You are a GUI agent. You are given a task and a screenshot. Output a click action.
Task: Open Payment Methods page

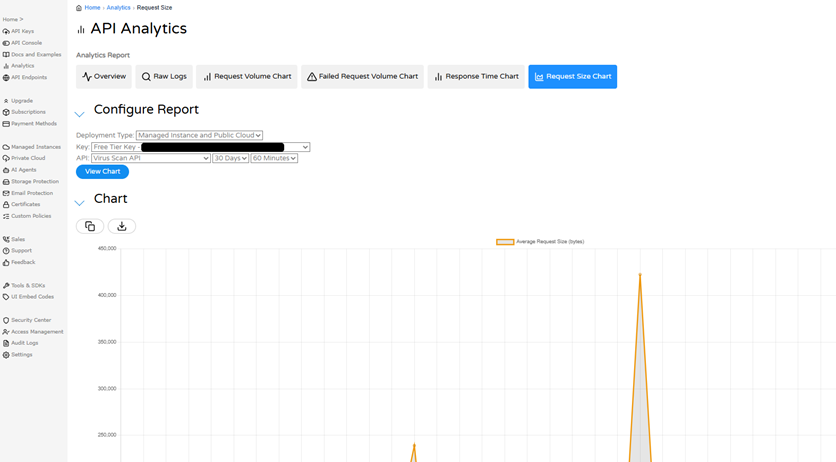point(30,124)
